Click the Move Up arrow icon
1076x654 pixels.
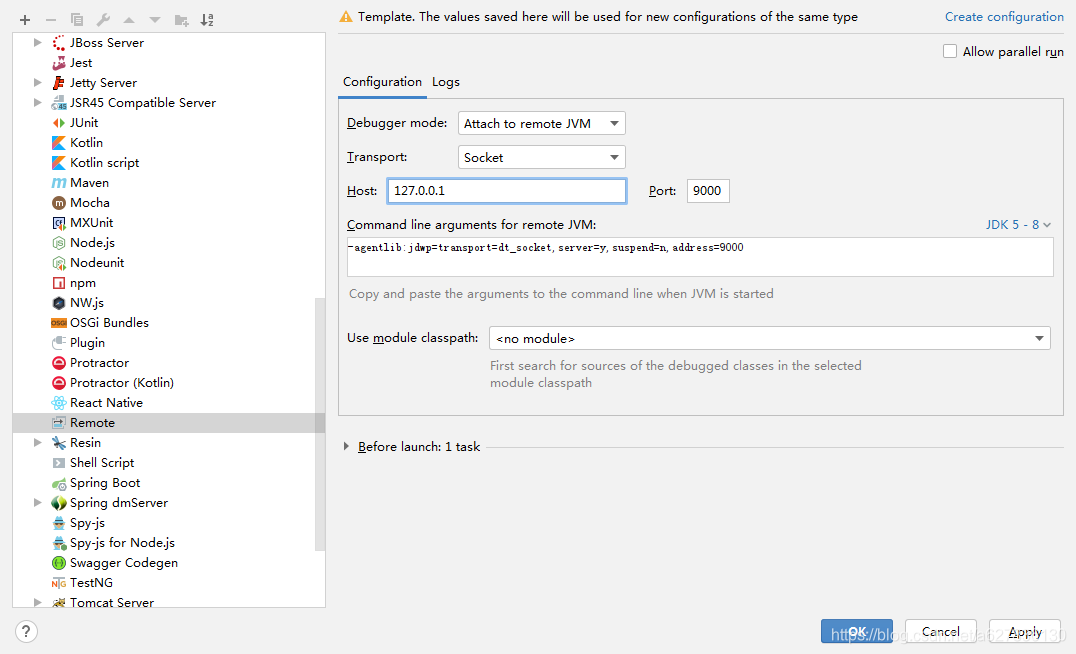(x=129, y=20)
